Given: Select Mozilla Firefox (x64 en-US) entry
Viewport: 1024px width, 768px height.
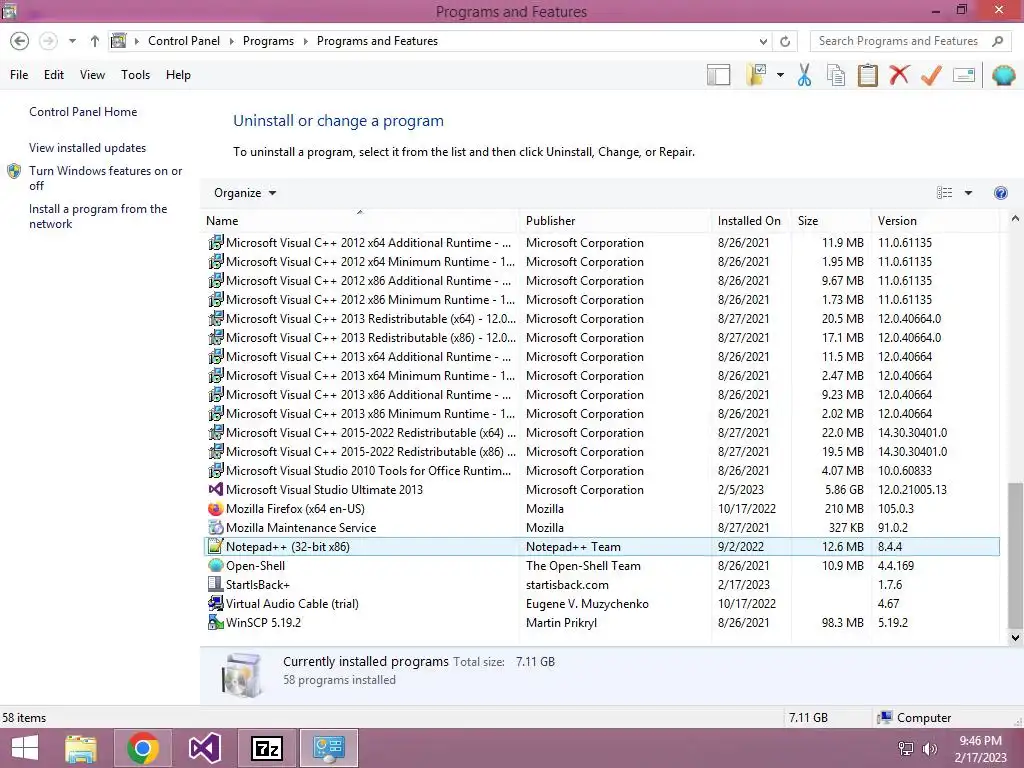Looking at the screenshot, I should [601, 509].
